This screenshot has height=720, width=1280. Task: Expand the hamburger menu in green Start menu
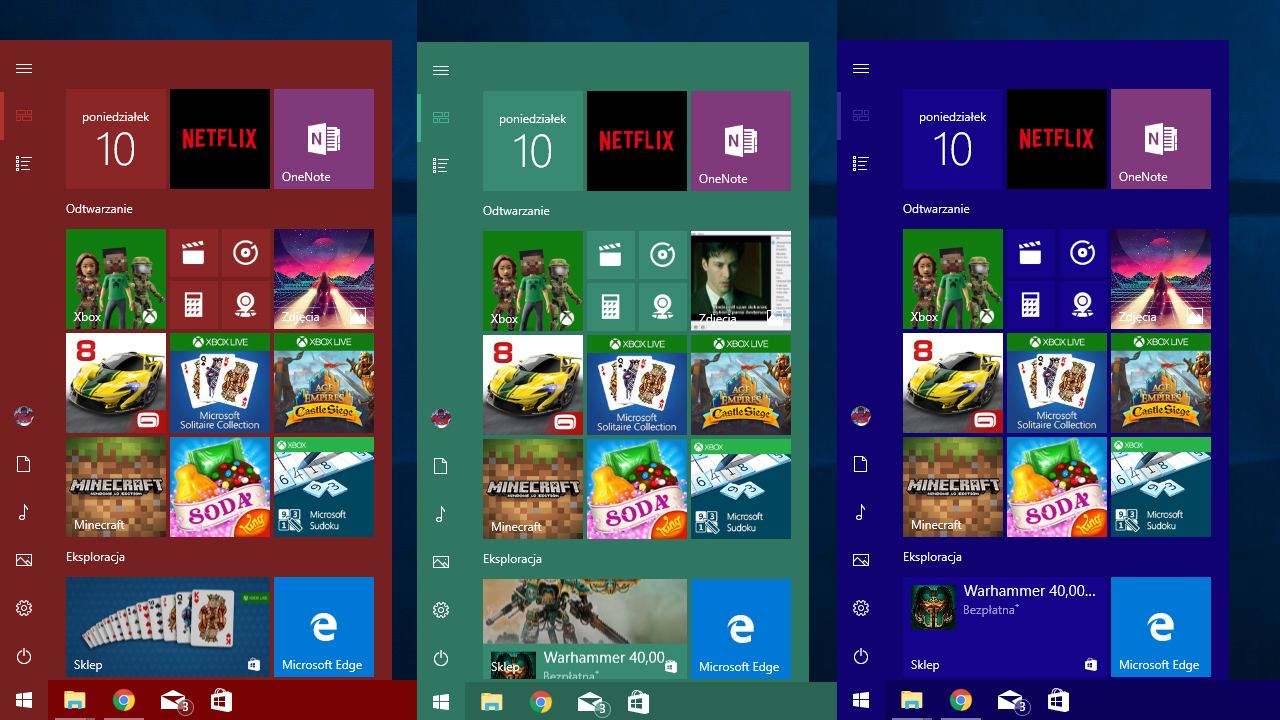(441, 71)
